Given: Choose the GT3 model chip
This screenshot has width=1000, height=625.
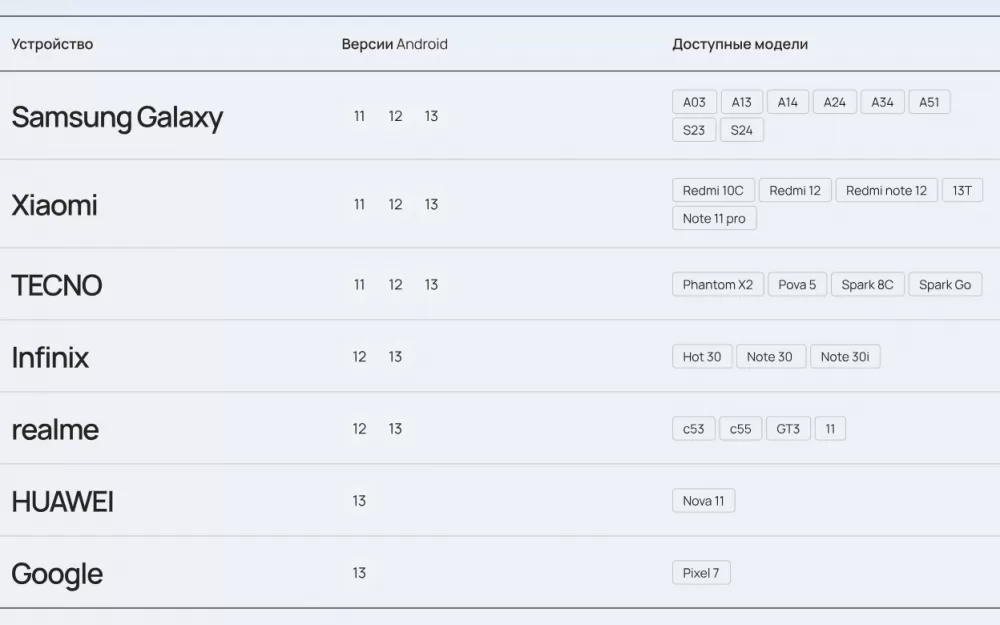Looking at the screenshot, I should pyautogui.click(x=788, y=429).
